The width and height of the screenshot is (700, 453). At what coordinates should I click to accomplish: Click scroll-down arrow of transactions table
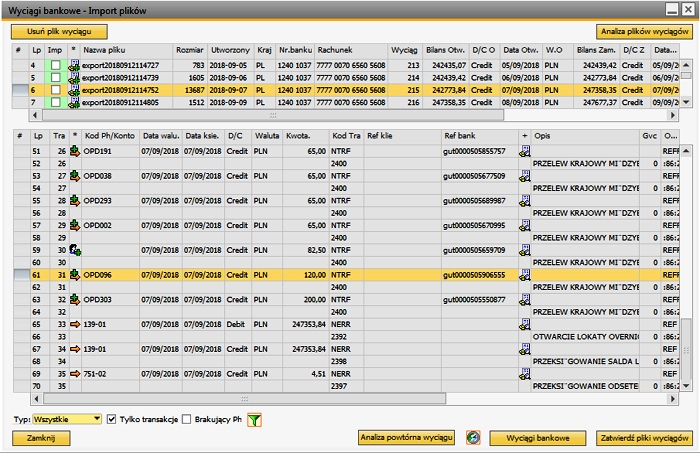(x=686, y=386)
